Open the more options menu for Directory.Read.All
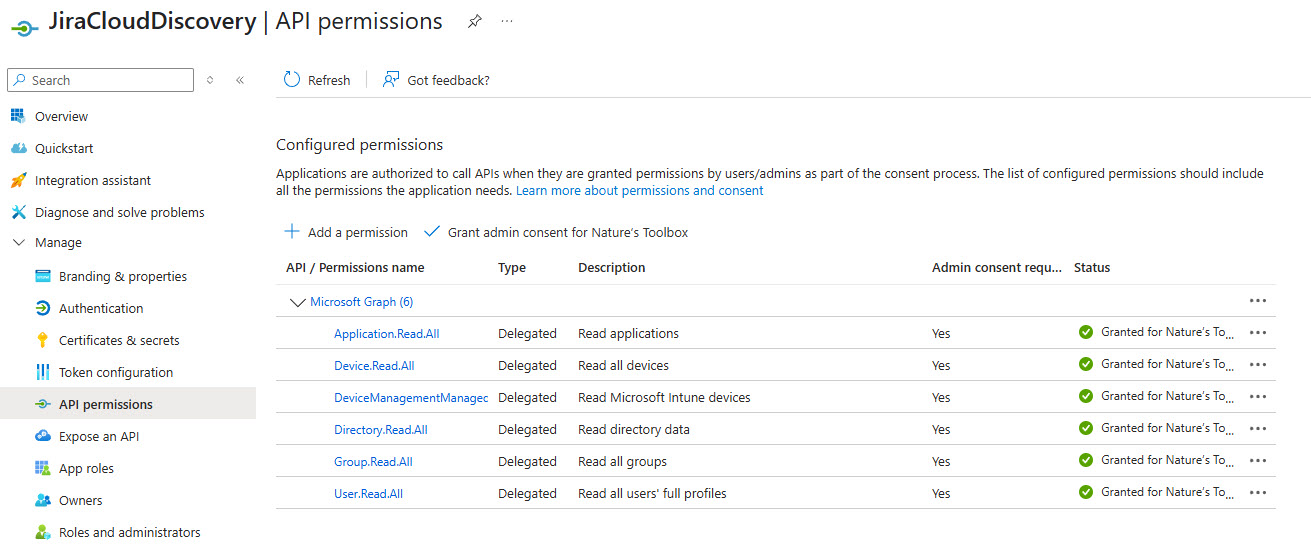 click(x=1258, y=429)
